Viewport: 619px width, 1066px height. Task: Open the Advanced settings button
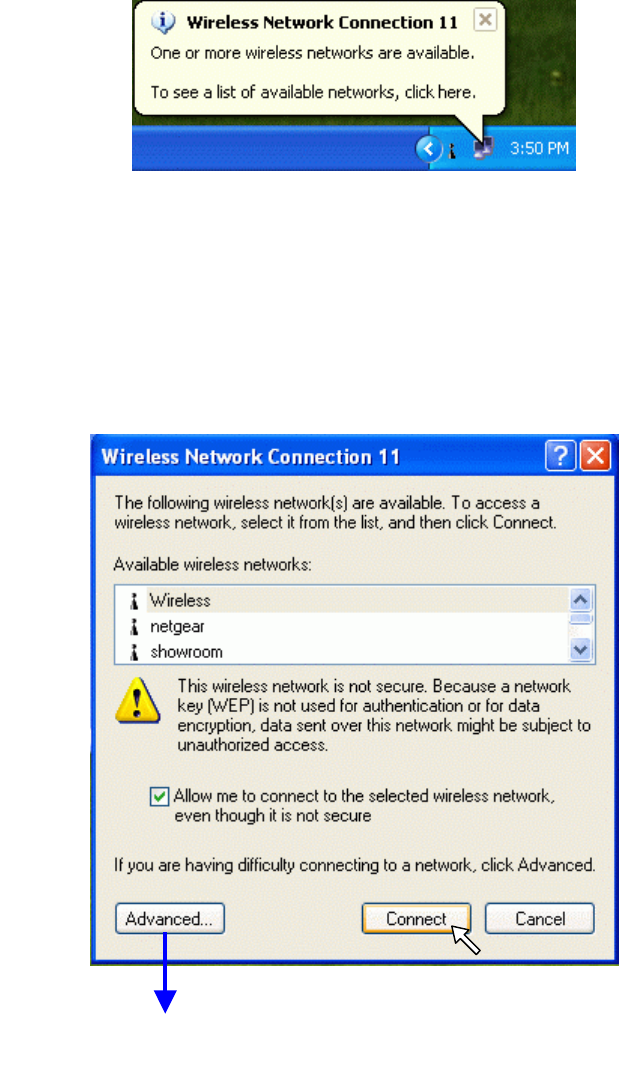(169, 918)
